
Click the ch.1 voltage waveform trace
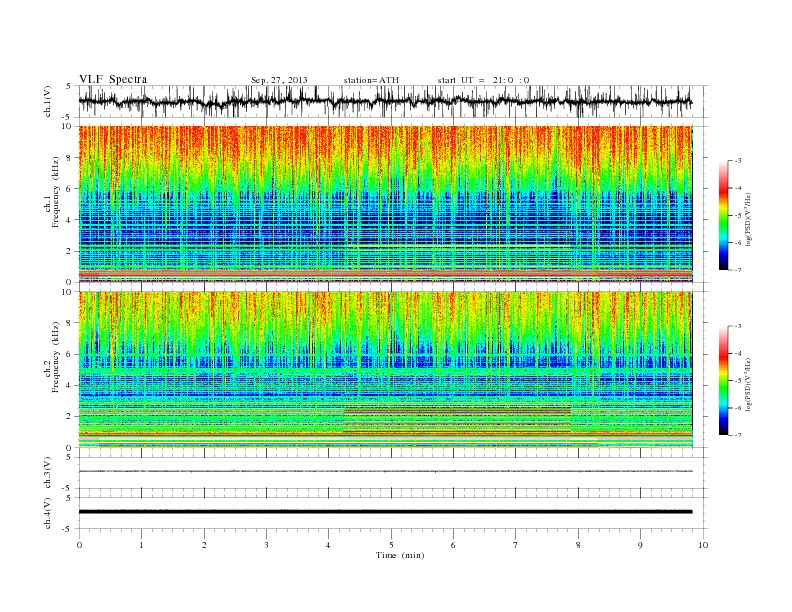385,101
